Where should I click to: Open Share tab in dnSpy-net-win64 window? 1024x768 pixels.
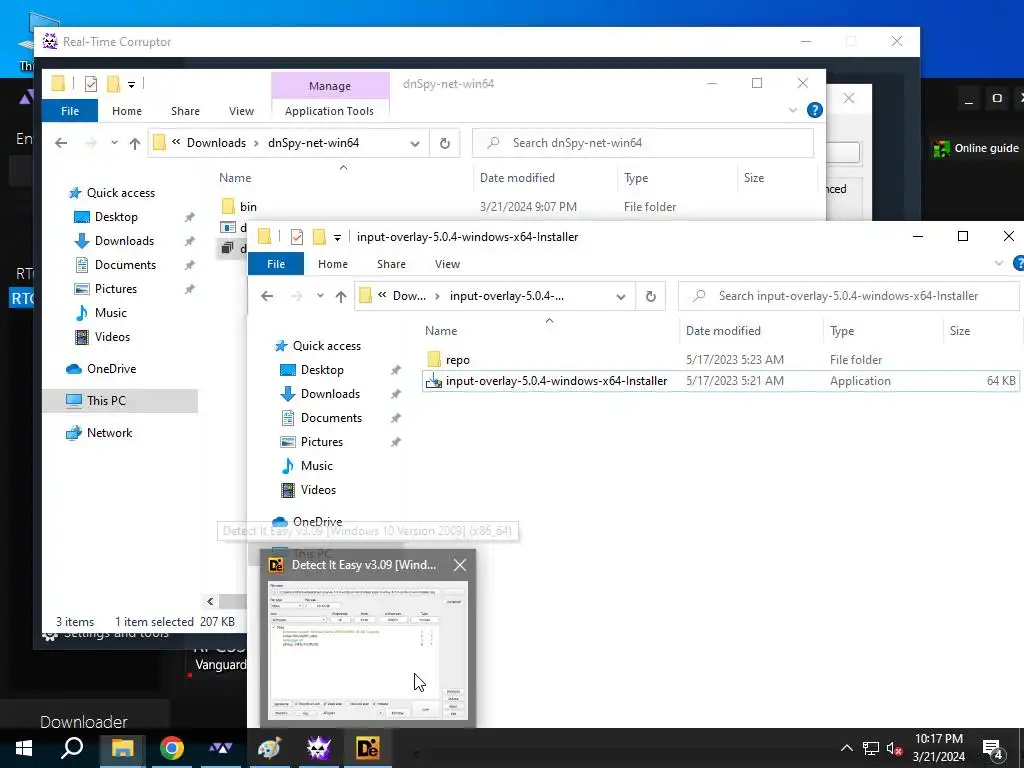coord(185,111)
